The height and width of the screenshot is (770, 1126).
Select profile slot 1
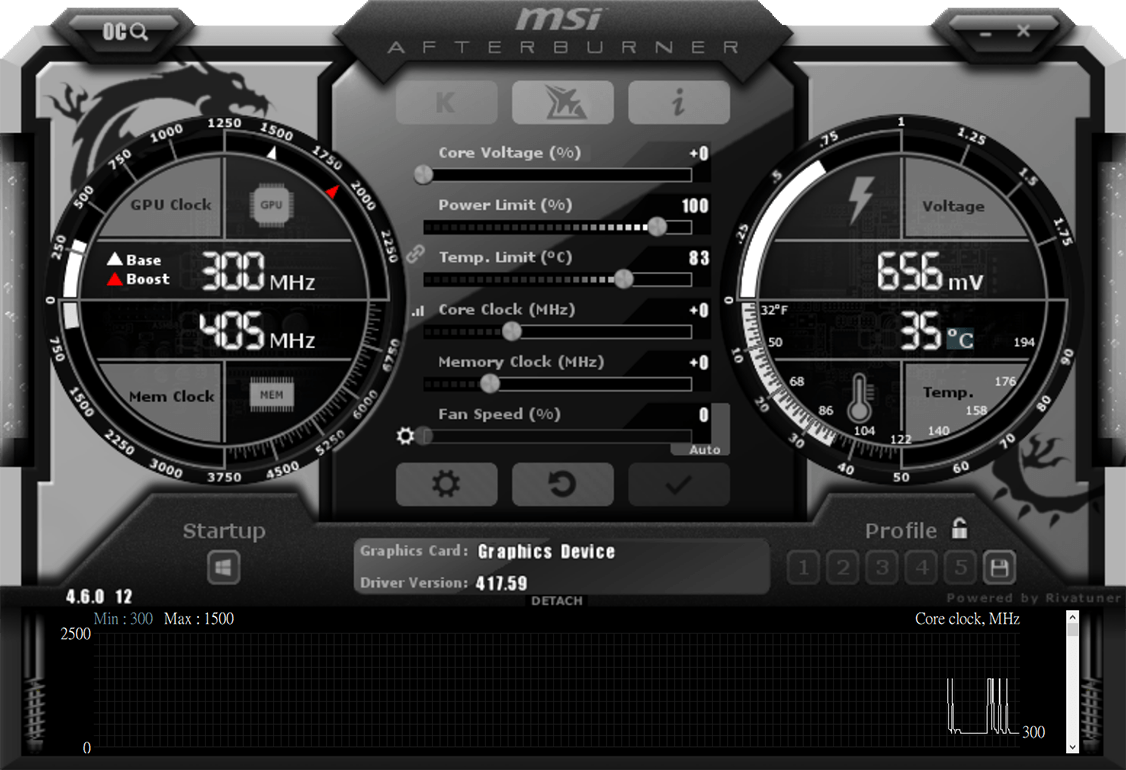coord(803,567)
